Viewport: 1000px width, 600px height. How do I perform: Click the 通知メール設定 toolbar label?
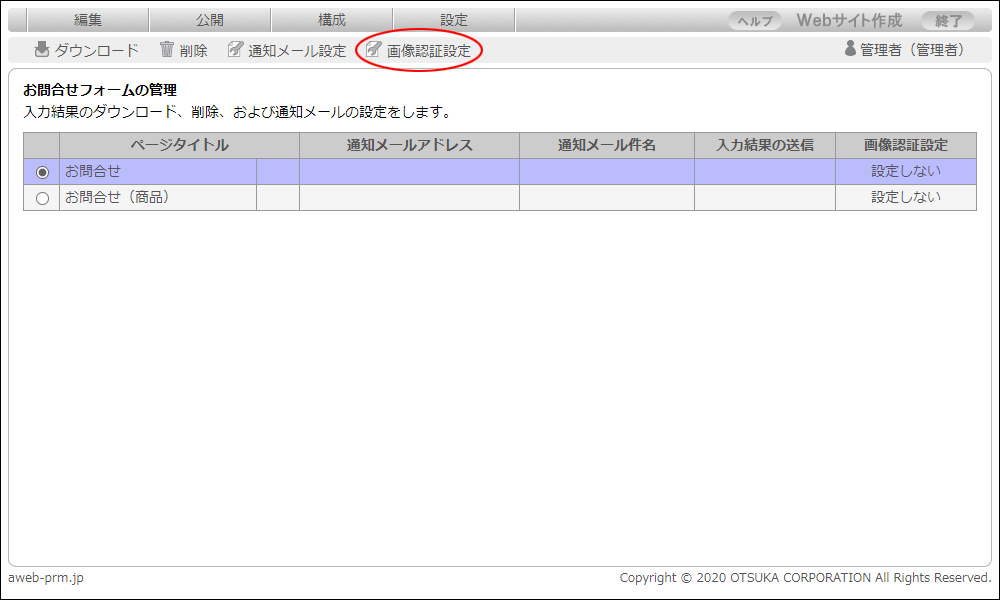(x=297, y=50)
